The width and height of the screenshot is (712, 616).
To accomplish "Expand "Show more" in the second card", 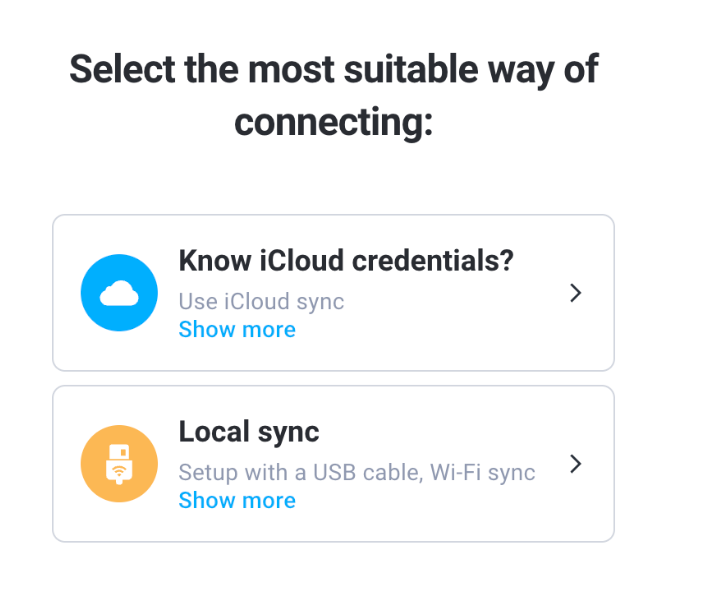I will [x=237, y=501].
